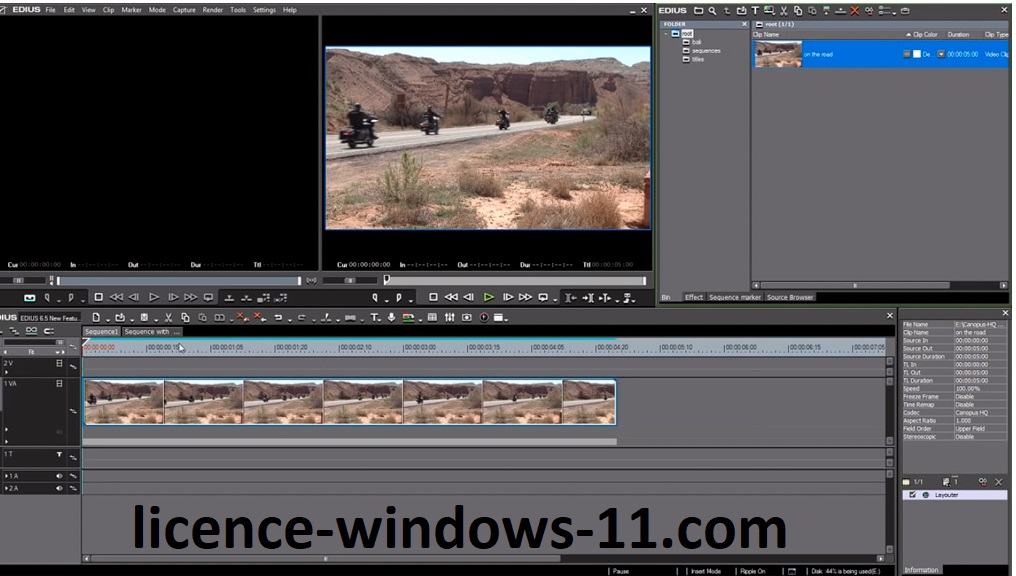Click the new sequence page icon in timeline toolbar
Viewport: 1016px width, 576px height.
tap(96, 318)
